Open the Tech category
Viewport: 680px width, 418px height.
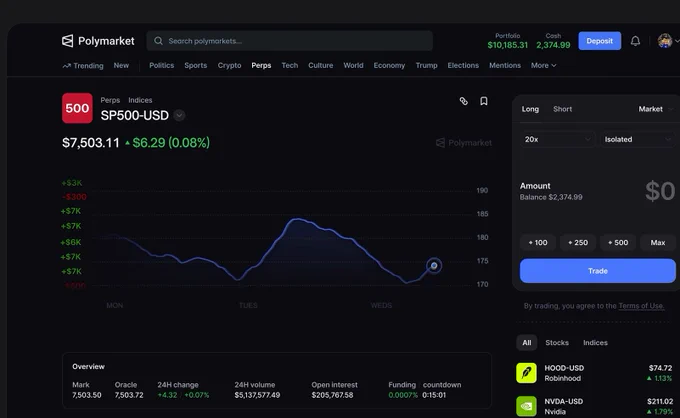290,65
